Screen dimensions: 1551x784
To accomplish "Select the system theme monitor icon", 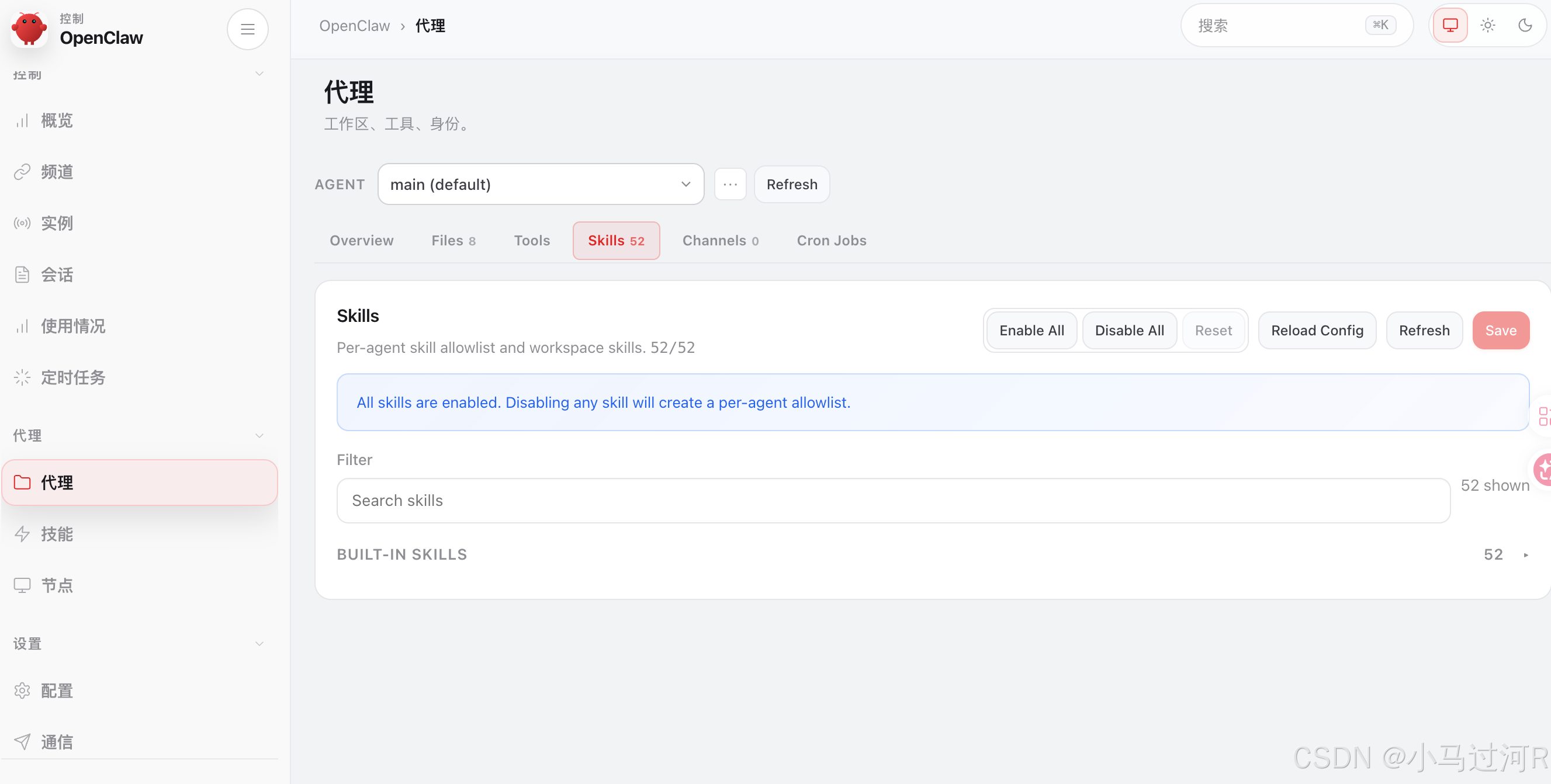I will (1450, 25).
